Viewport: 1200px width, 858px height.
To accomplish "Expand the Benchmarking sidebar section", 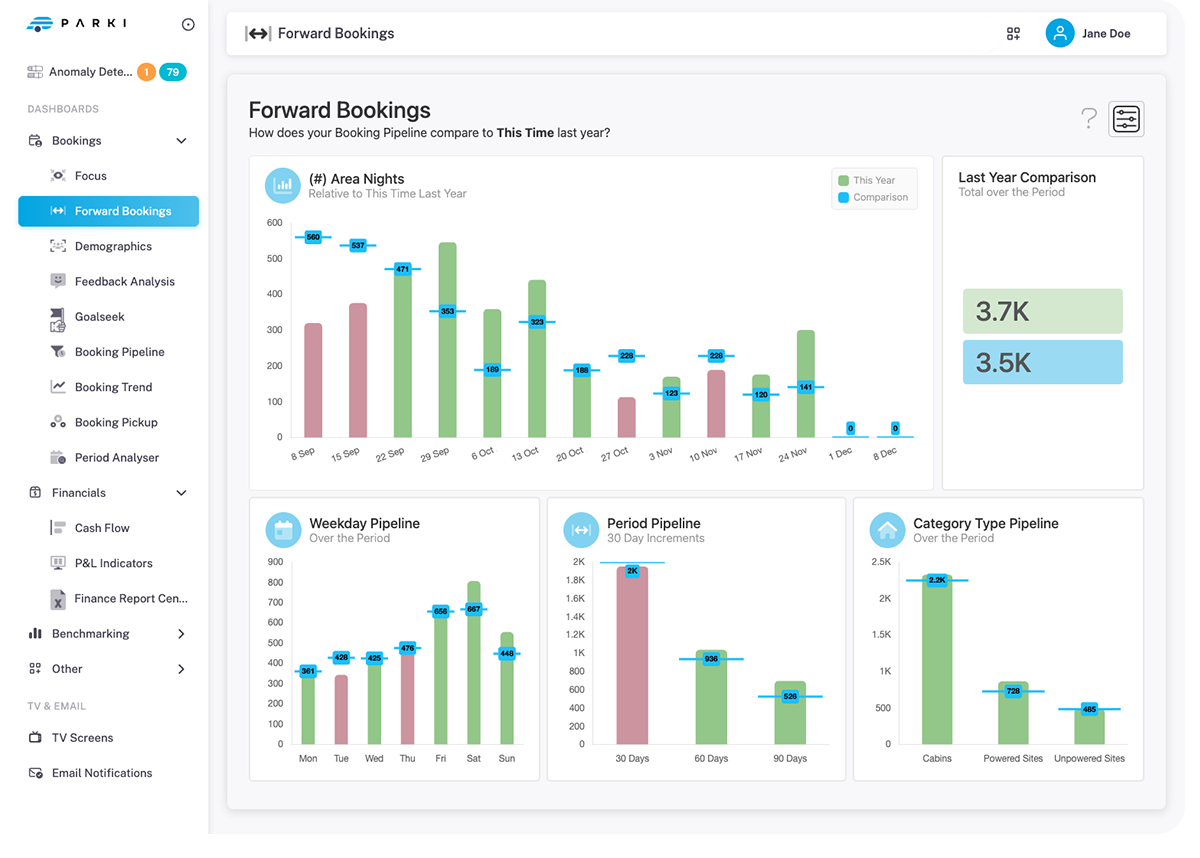I will 181,634.
